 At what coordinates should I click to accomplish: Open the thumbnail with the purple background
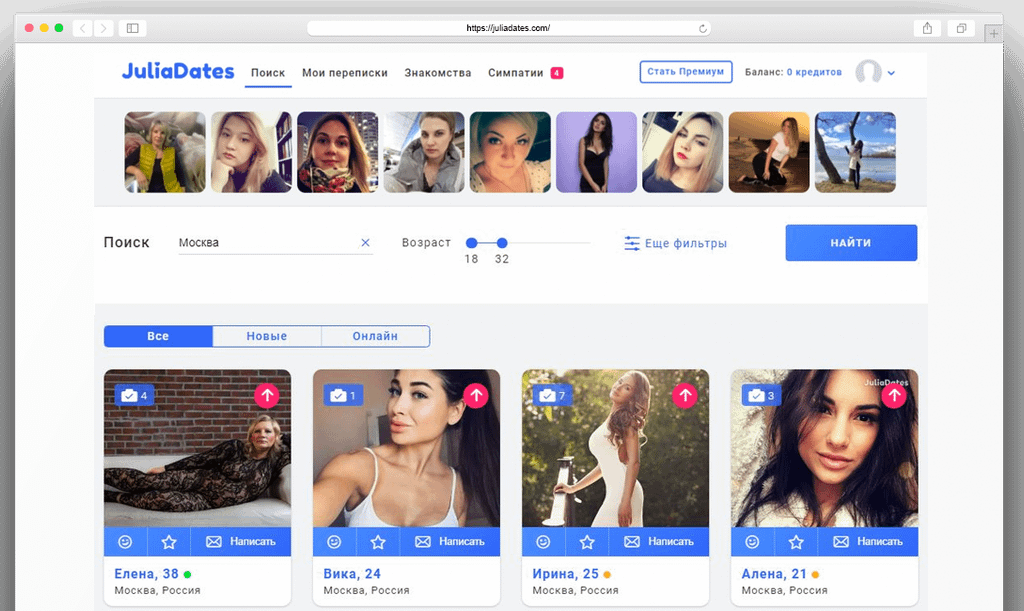(596, 152)
